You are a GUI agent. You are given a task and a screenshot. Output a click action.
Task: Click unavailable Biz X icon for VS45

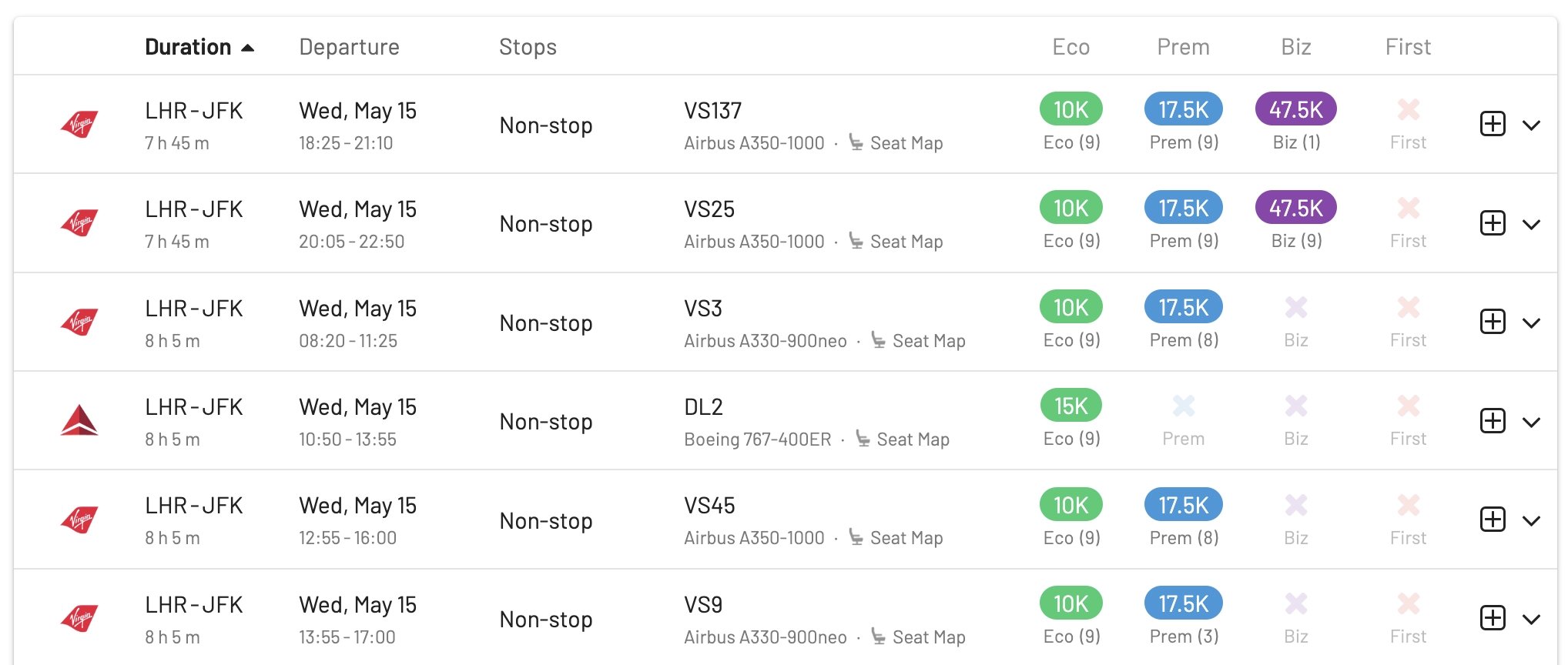pyautogui.click(x=1296, y=505)
